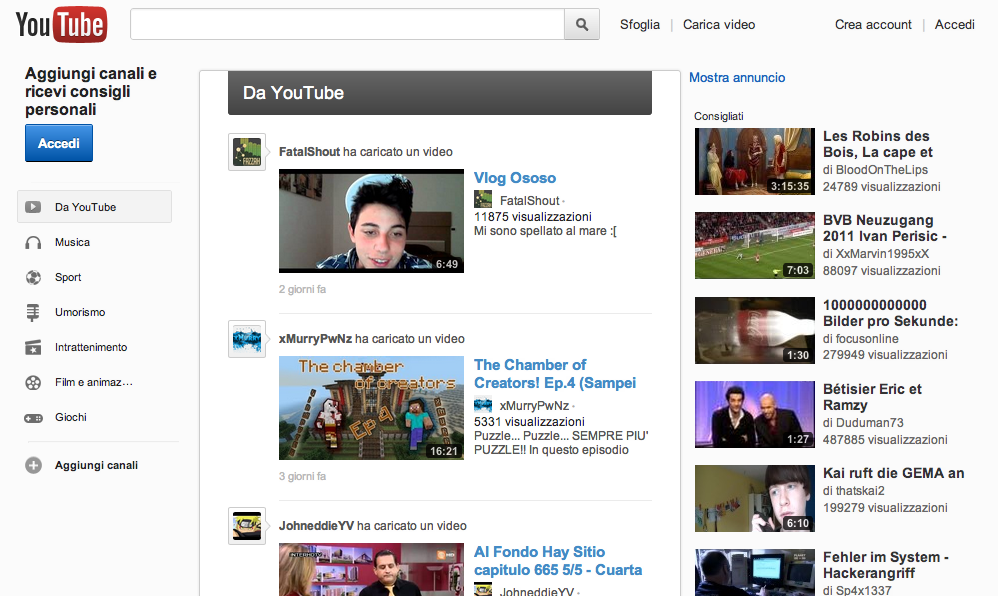Screen dimensions: 998x596
Task: Open xMurryPwNz channel name in feed header
Action: pyautogui.click(x=315, y=339)
